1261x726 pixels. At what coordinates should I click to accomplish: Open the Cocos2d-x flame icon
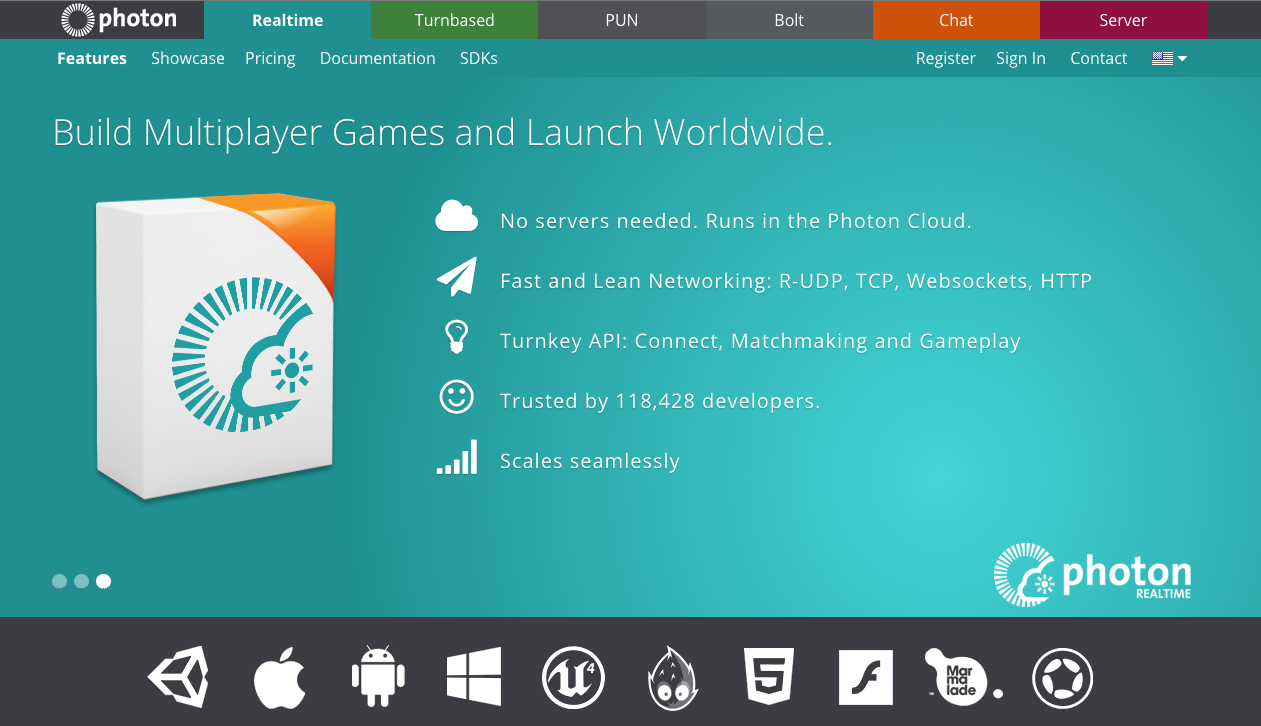tap(672, 677)
